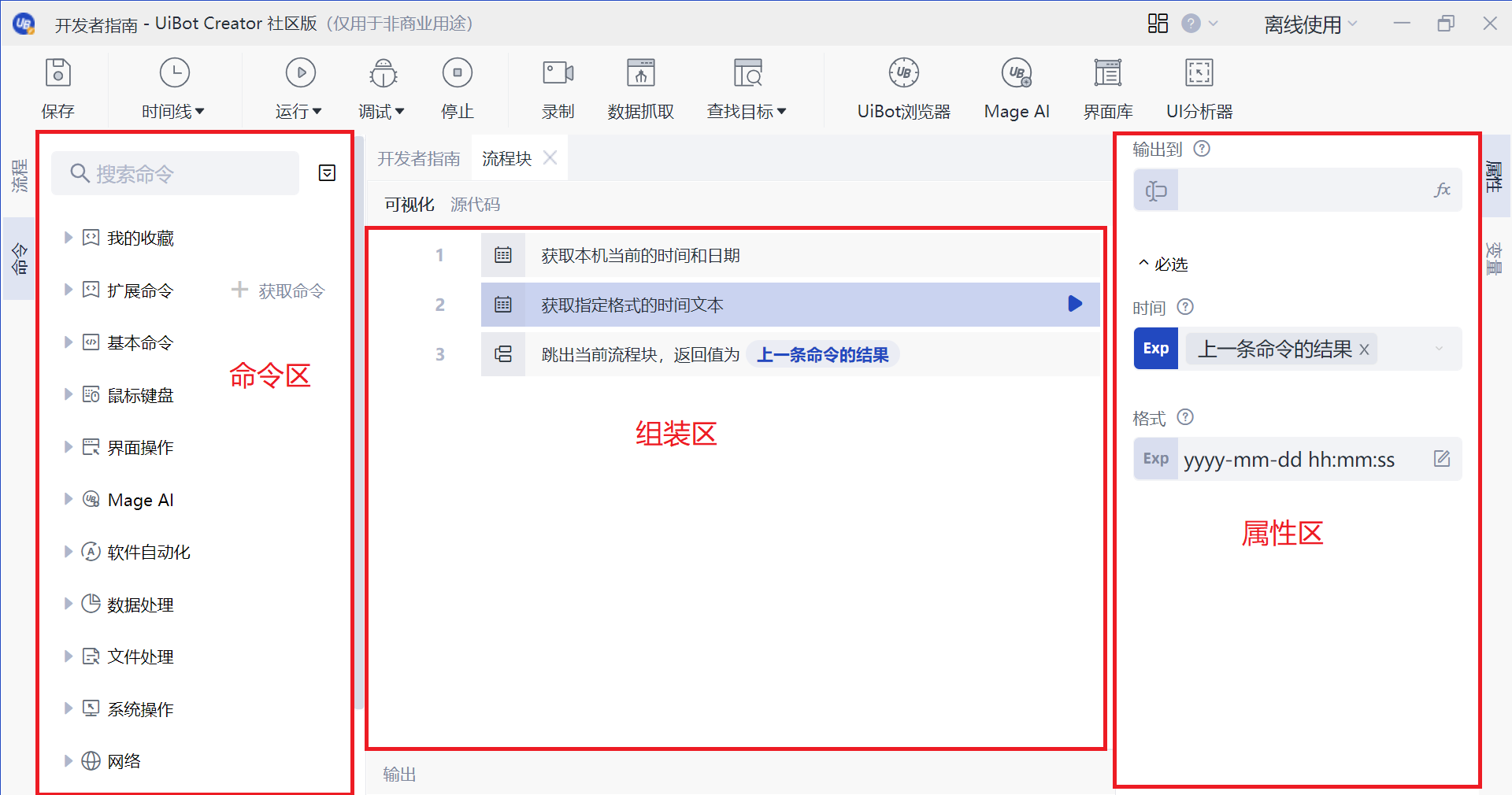1512x795 pixels.
Task: Select step 3 跳出当前流程块
Action: [790, 354]
